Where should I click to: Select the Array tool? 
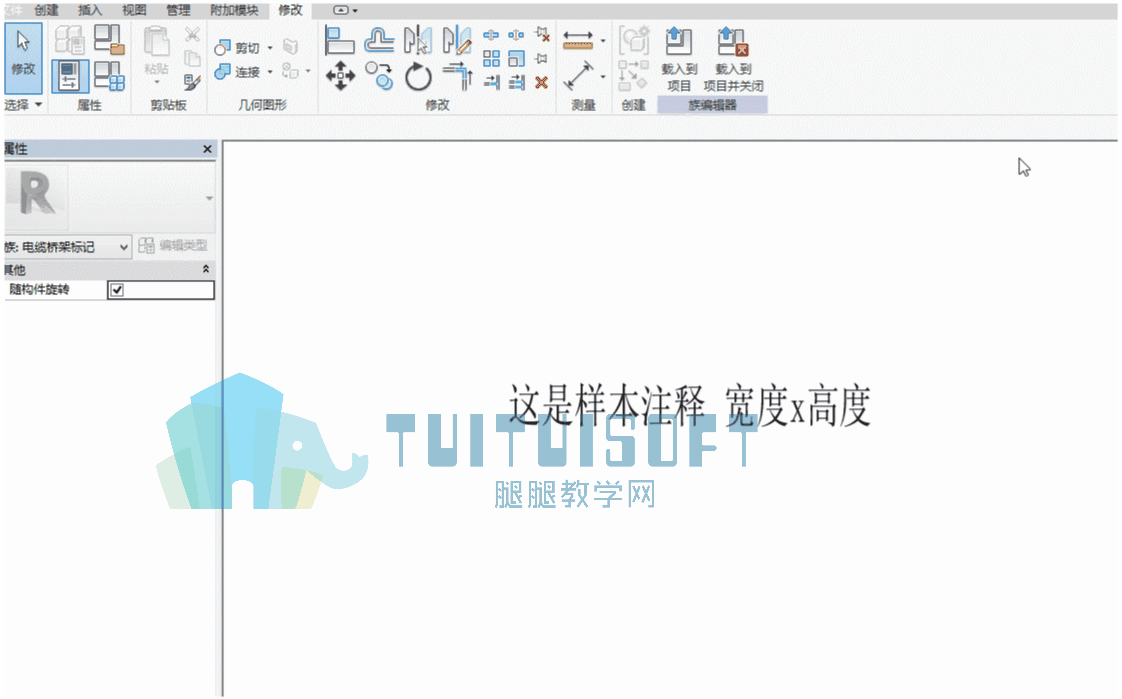point(491,58)
